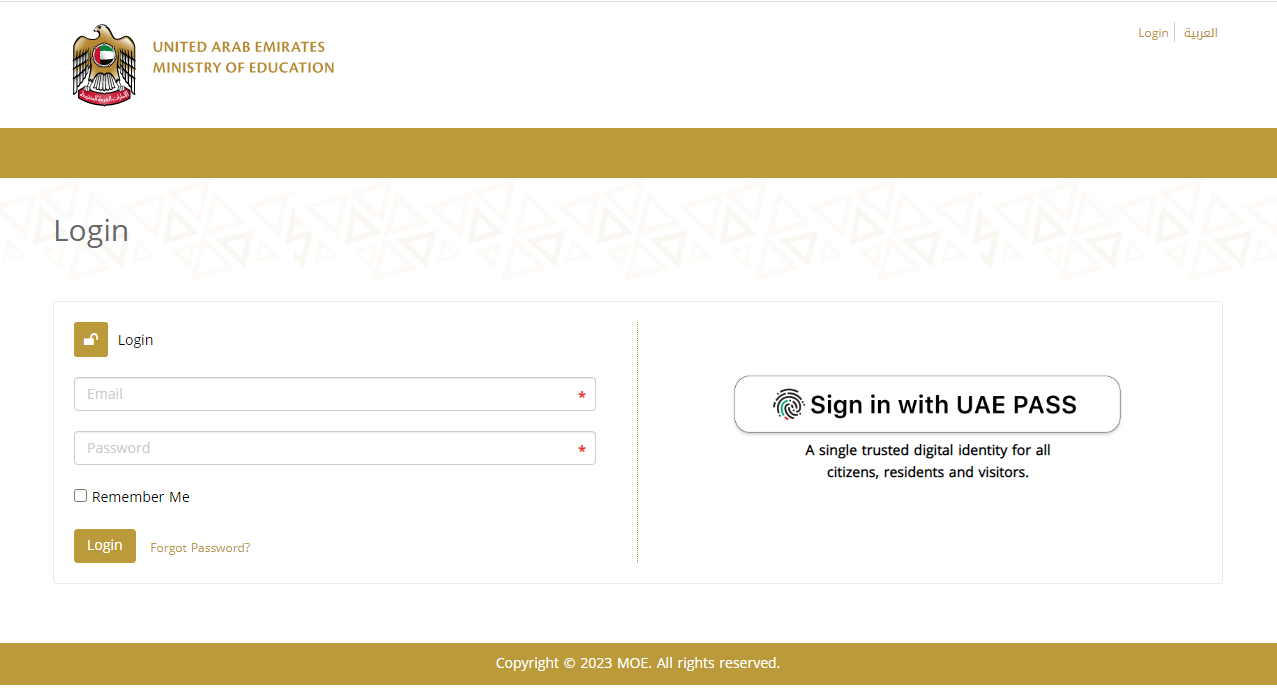Image resolution: width=1277 pixels, height=689 pixels.
Task: Open the Login link in top header
Action: pos(1153,33)
